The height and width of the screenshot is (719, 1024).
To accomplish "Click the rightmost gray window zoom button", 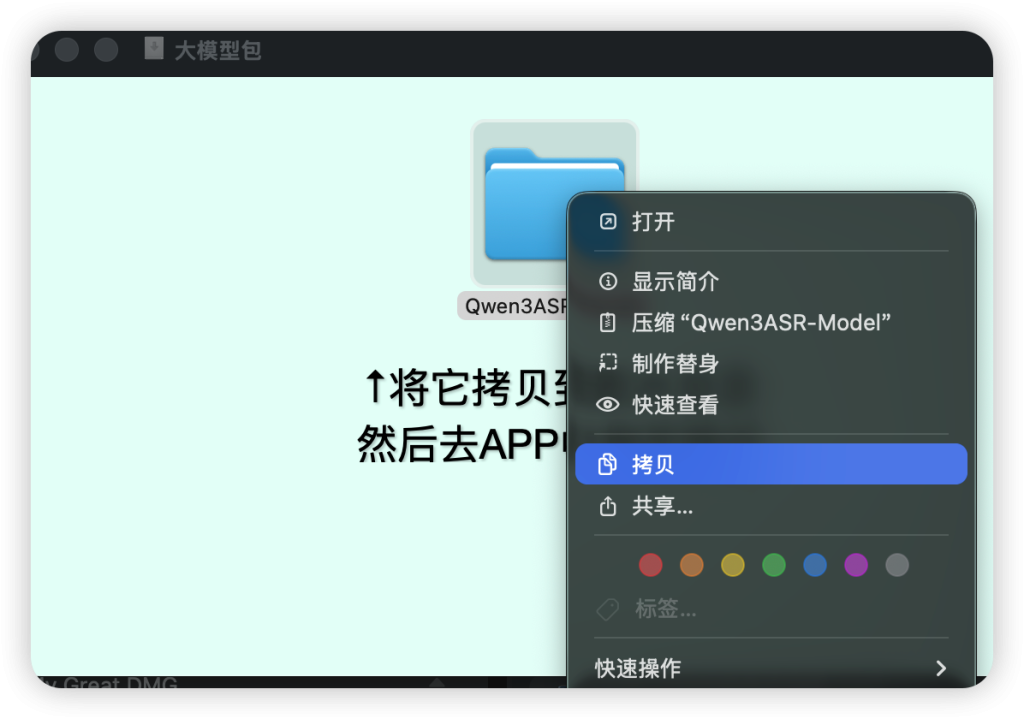I will pos(105,50).
